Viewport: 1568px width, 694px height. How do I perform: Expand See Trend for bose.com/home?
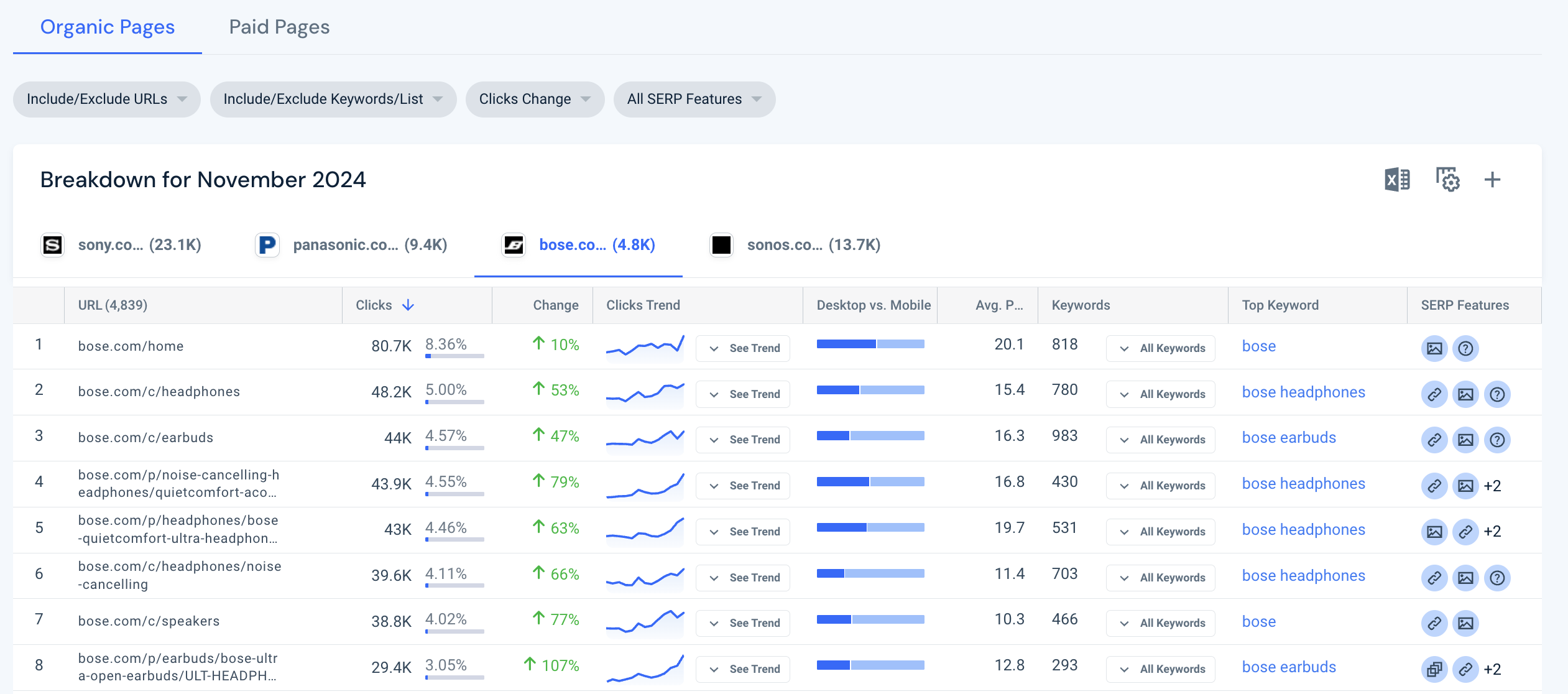tap(743, 348)
